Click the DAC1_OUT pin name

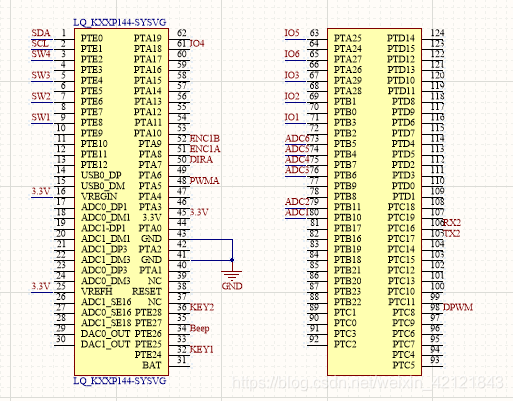pos(105,344)
